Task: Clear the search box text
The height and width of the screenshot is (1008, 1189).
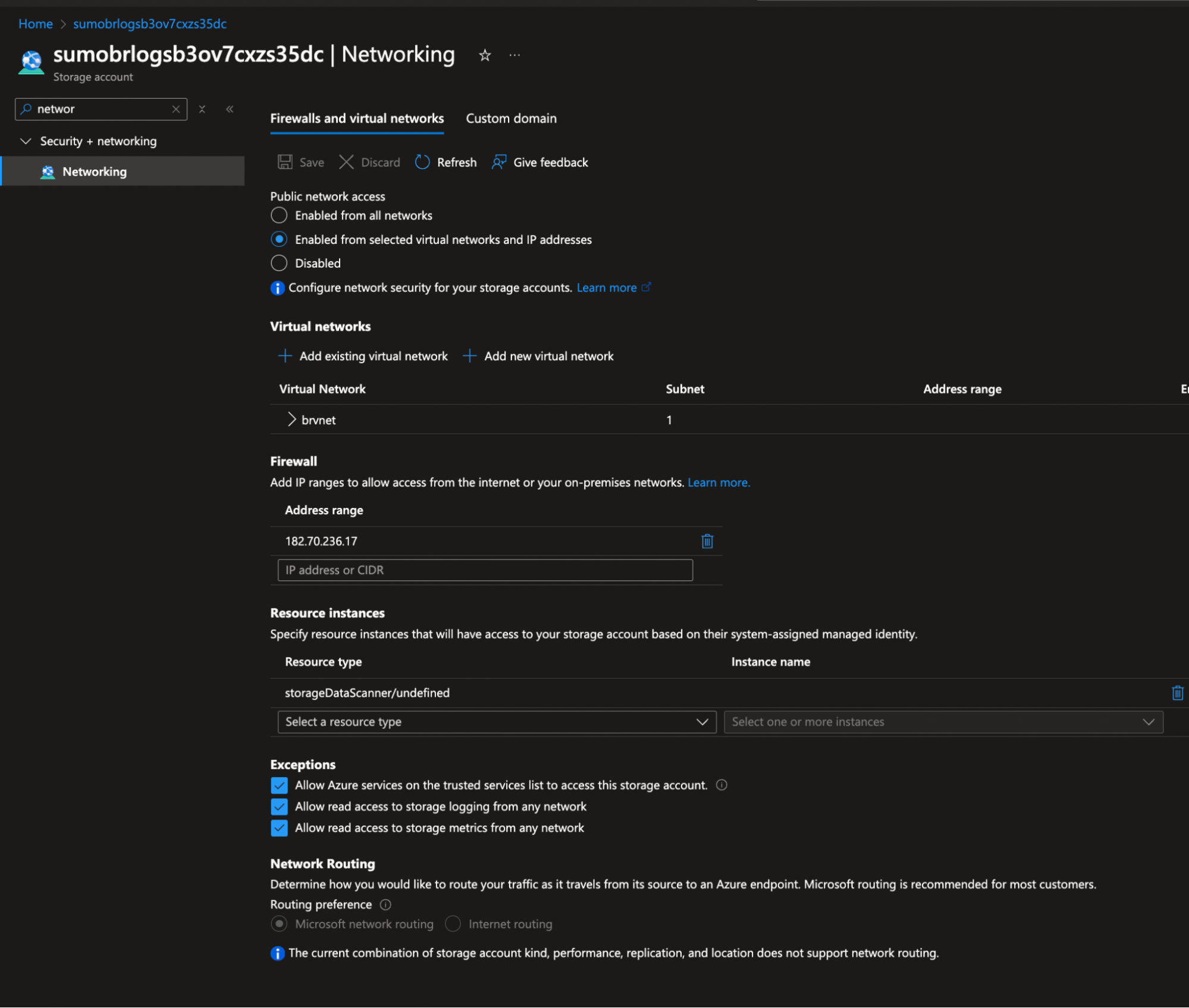Action: coord(176,109)
